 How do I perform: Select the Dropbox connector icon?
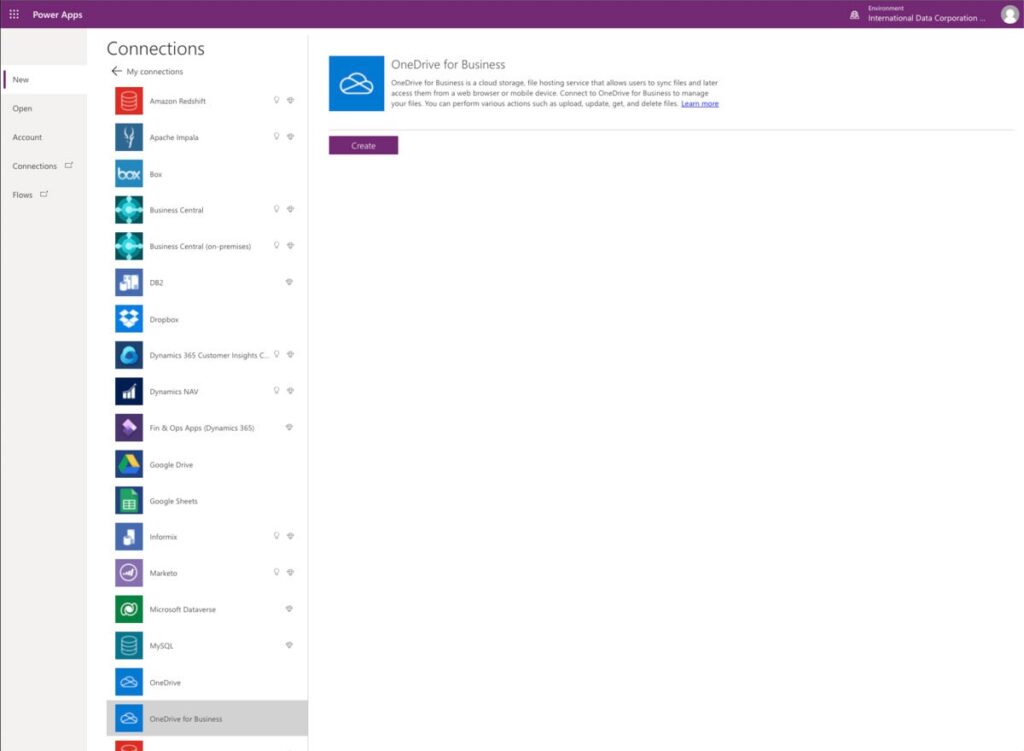tap(129, 319)
